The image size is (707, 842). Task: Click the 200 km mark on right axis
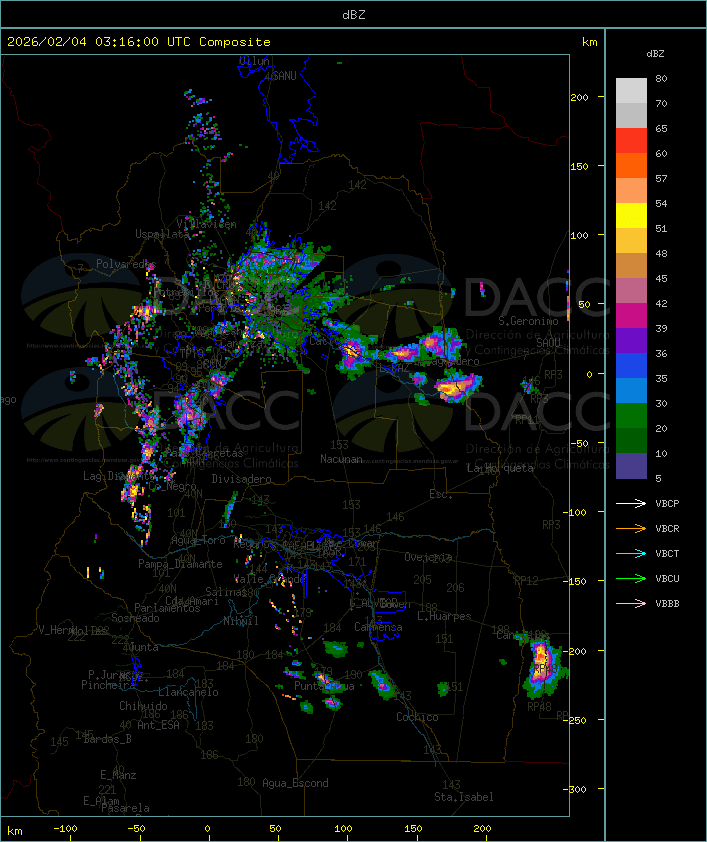click(x=579, y=97)
